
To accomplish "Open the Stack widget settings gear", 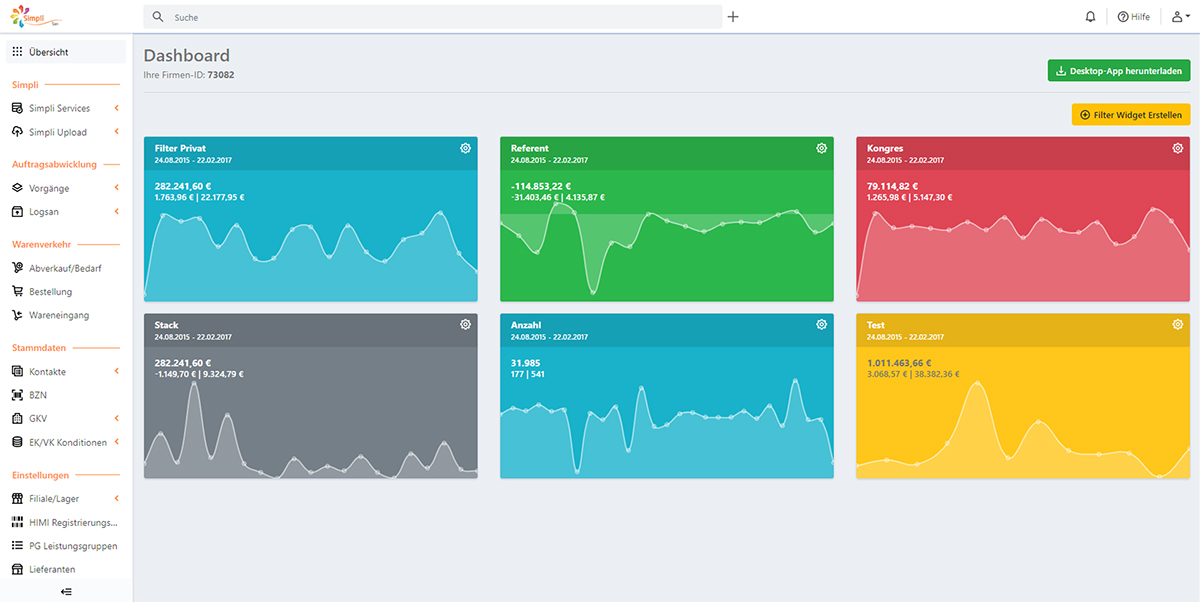I will 465,325.
